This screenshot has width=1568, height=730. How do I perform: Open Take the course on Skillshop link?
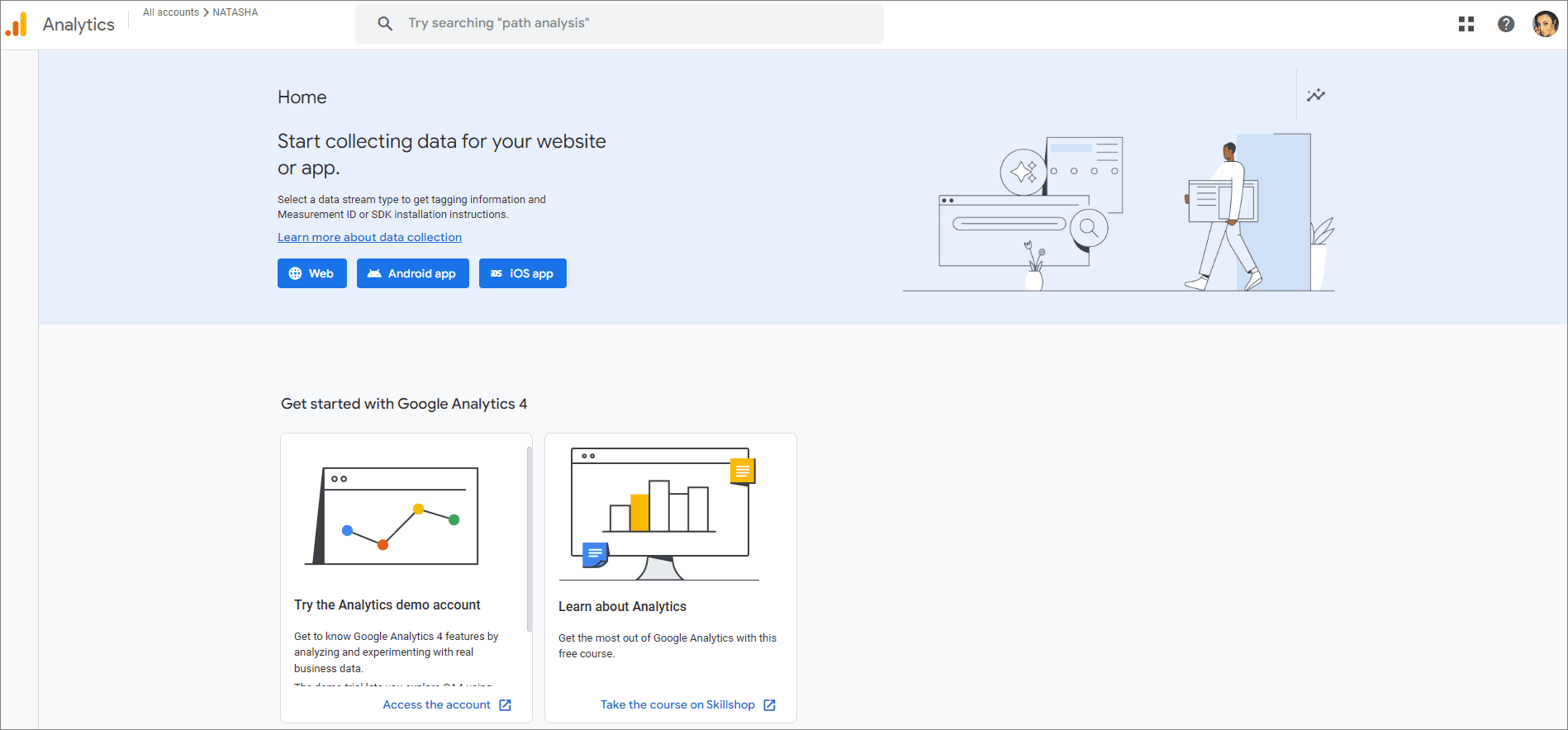click(x=677, y=705)
